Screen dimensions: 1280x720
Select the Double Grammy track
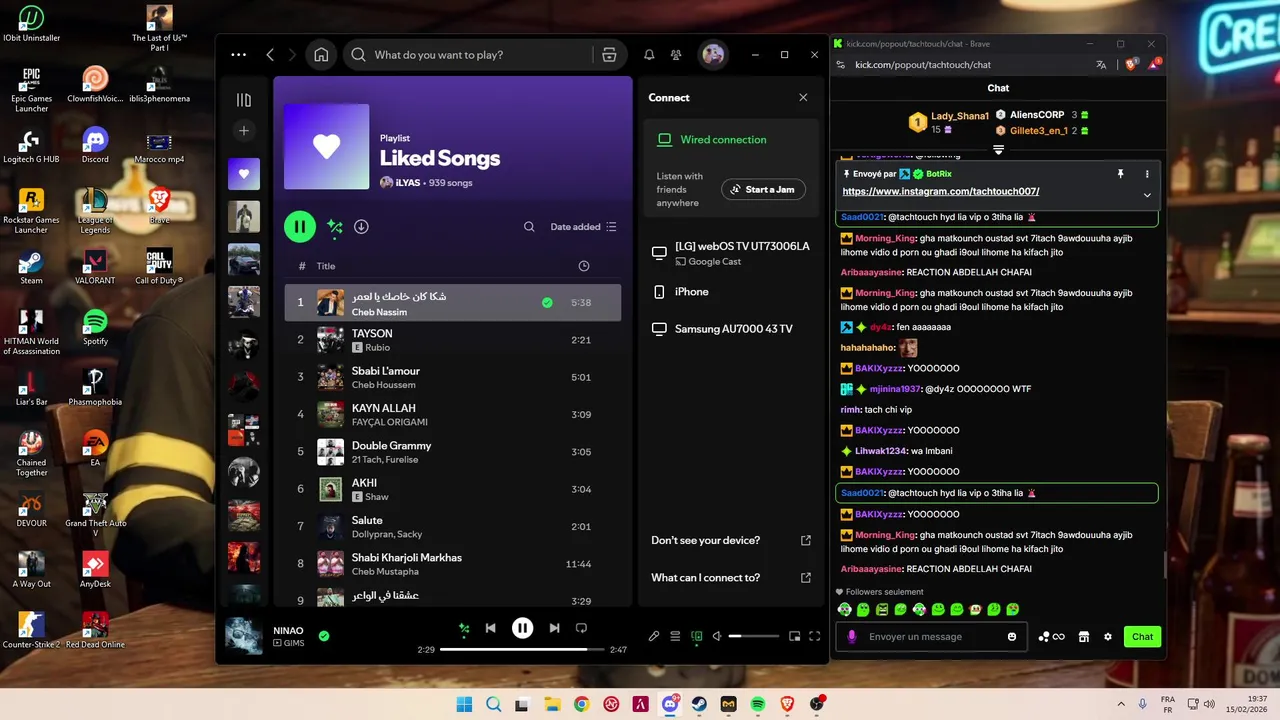(x=453, y=452)
